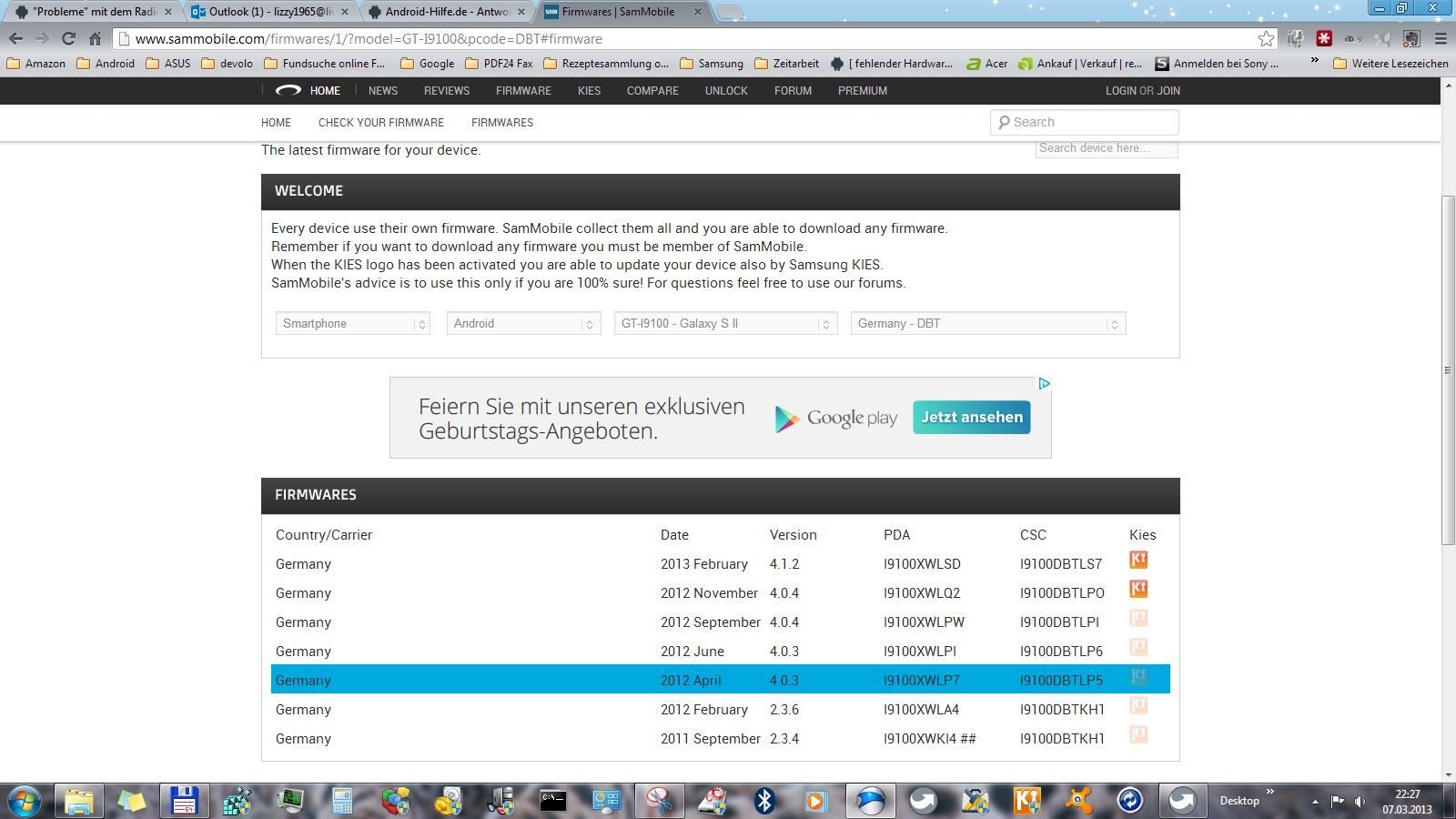Screen dimensions: 1456x819
Task: Open the UNLOCK menu item
Action: 726,90
